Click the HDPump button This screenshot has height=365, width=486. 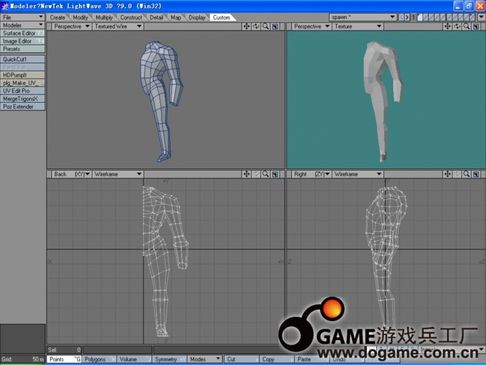tap(22, 75)
